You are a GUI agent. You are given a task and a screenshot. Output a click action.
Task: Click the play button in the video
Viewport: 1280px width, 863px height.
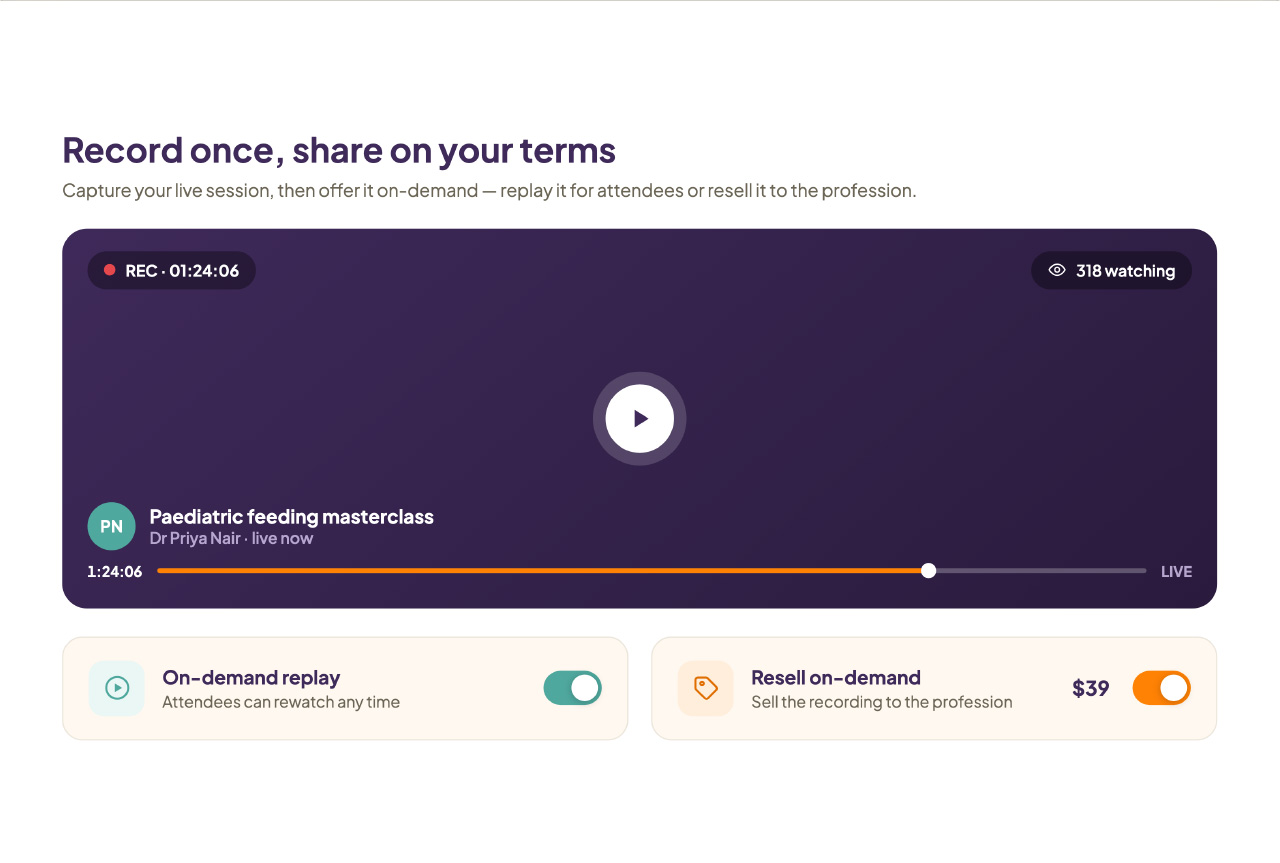(x=640, y=419)
